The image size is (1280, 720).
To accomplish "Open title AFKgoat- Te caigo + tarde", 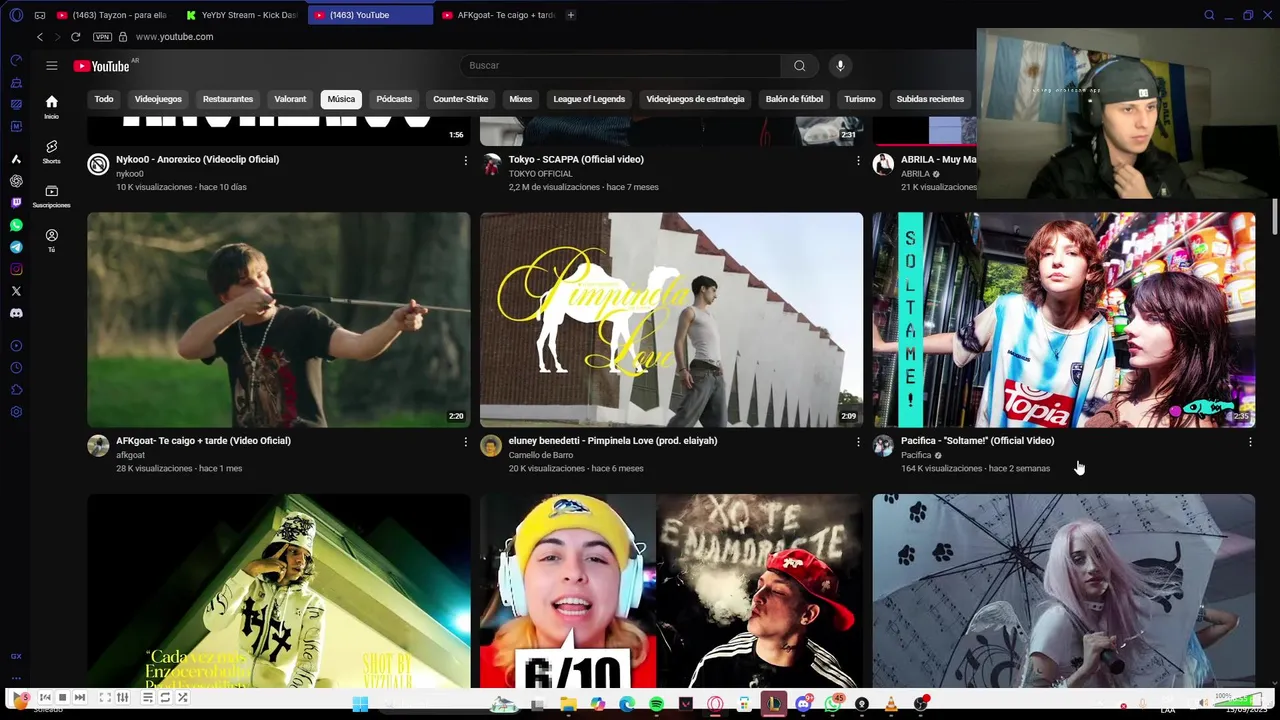I will [203, 441].
